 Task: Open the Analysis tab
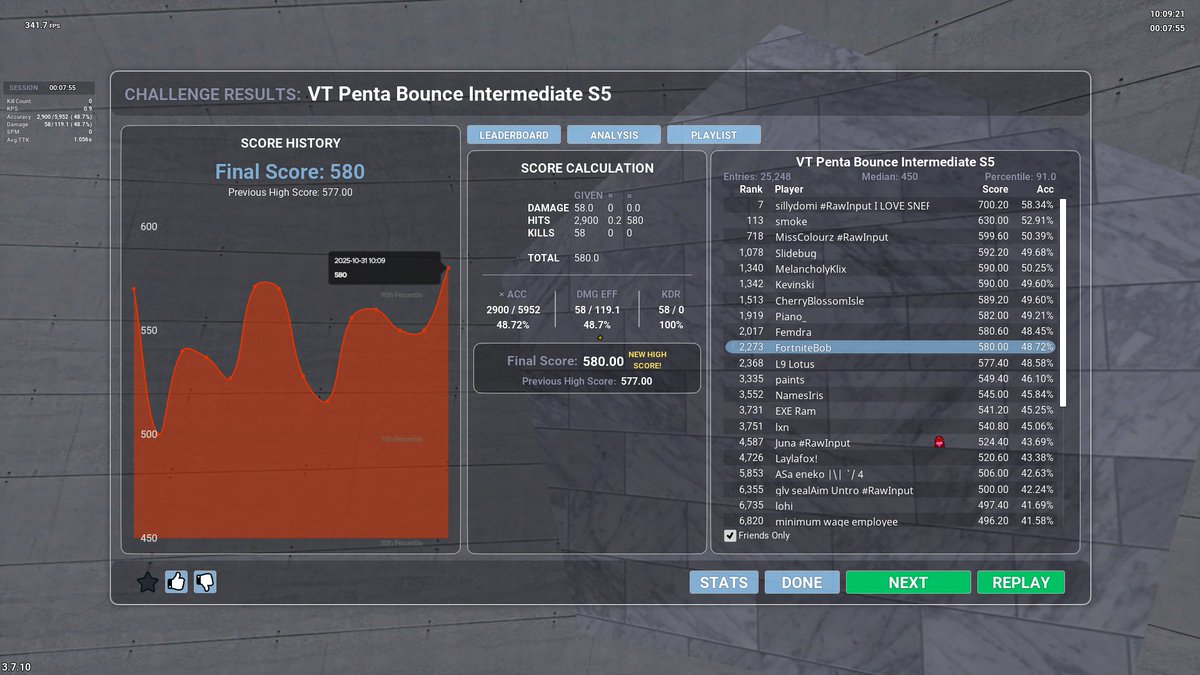pos(614,135)
